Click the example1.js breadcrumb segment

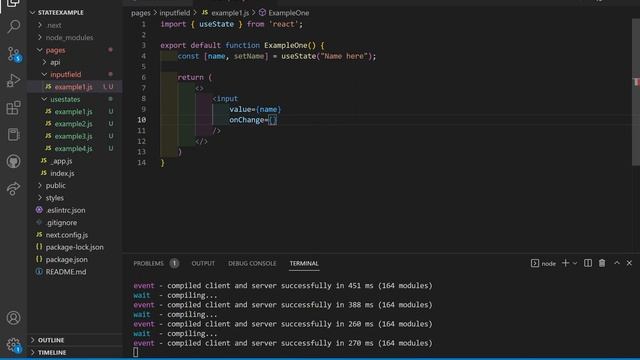point(225,13)
